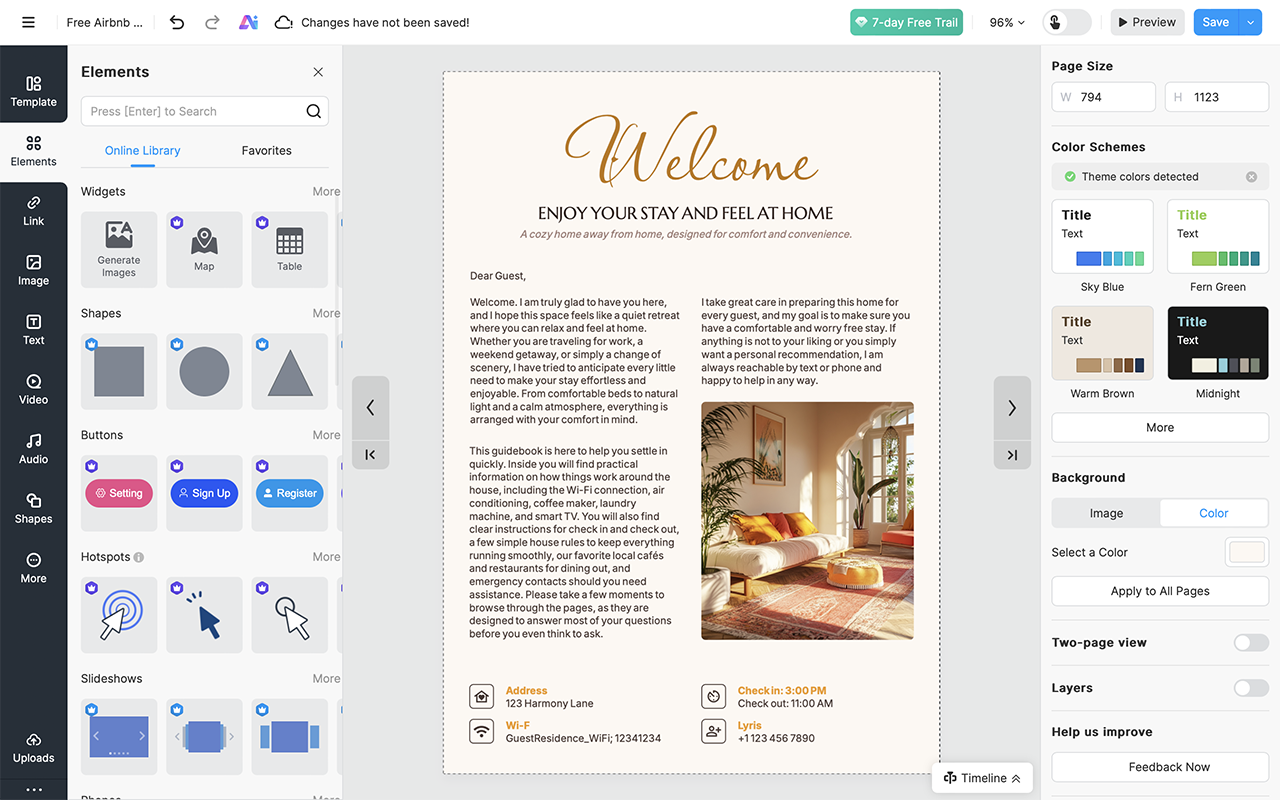Save the project
This screenshot has width=1280, height=800.
point(1216,22)
